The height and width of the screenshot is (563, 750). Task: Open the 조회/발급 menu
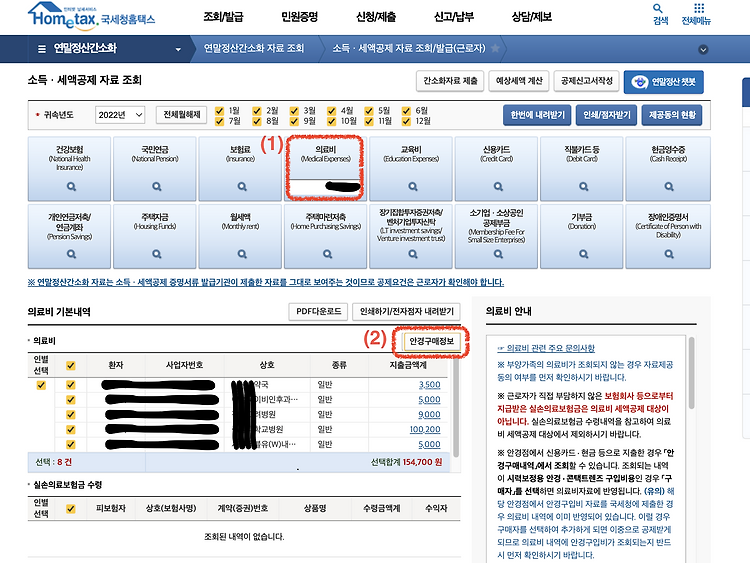(223, 17)
